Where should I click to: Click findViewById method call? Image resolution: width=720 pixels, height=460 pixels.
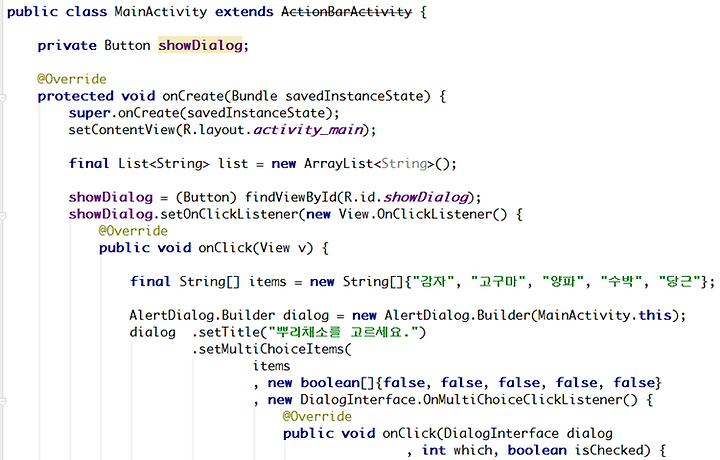[x=291, y=197]
